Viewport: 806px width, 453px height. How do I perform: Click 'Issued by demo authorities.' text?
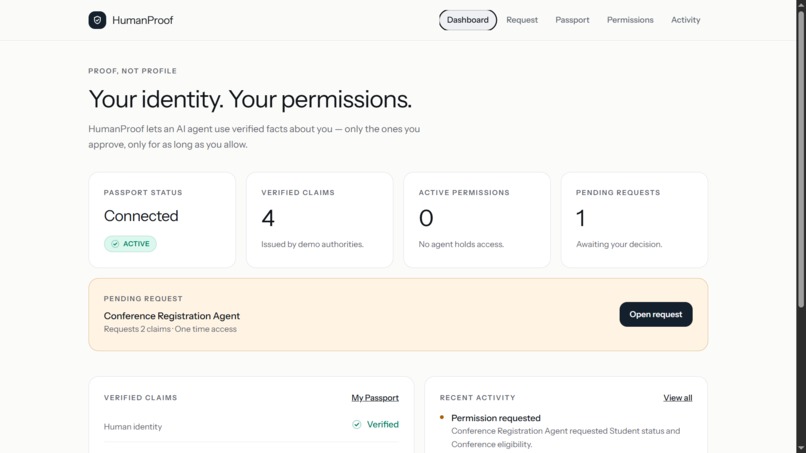pos(313,244)
